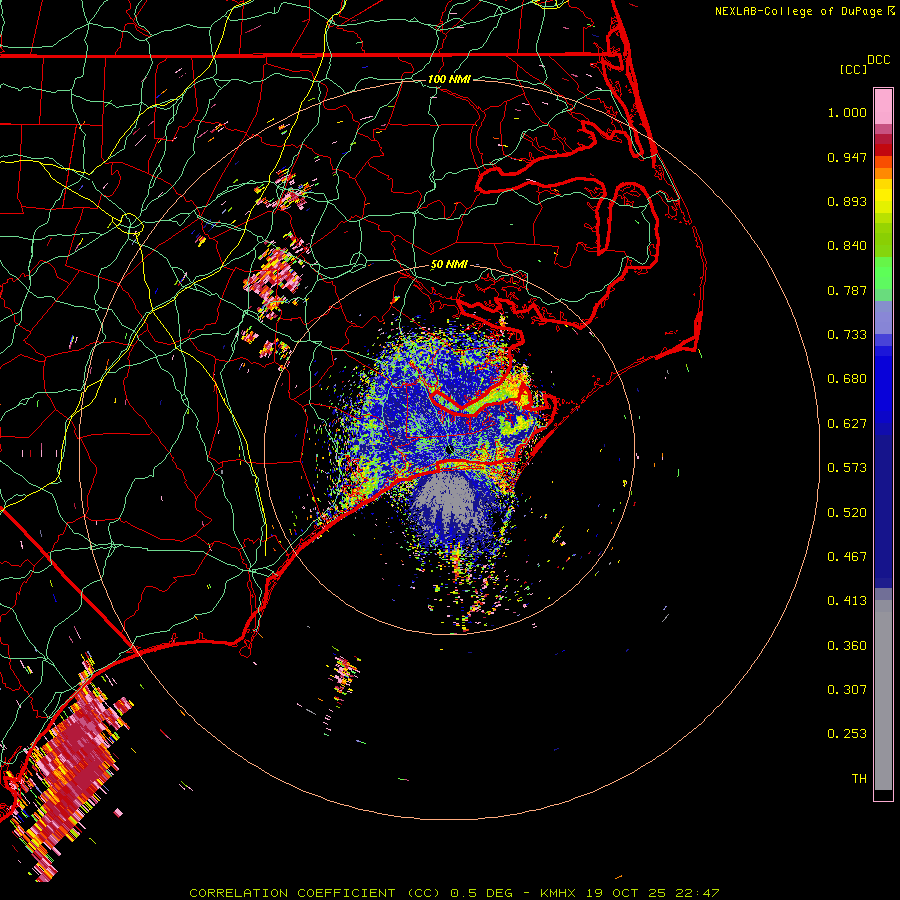The image size is (900, 900).
Task: Click the TH threshold label
Action: 859,779
